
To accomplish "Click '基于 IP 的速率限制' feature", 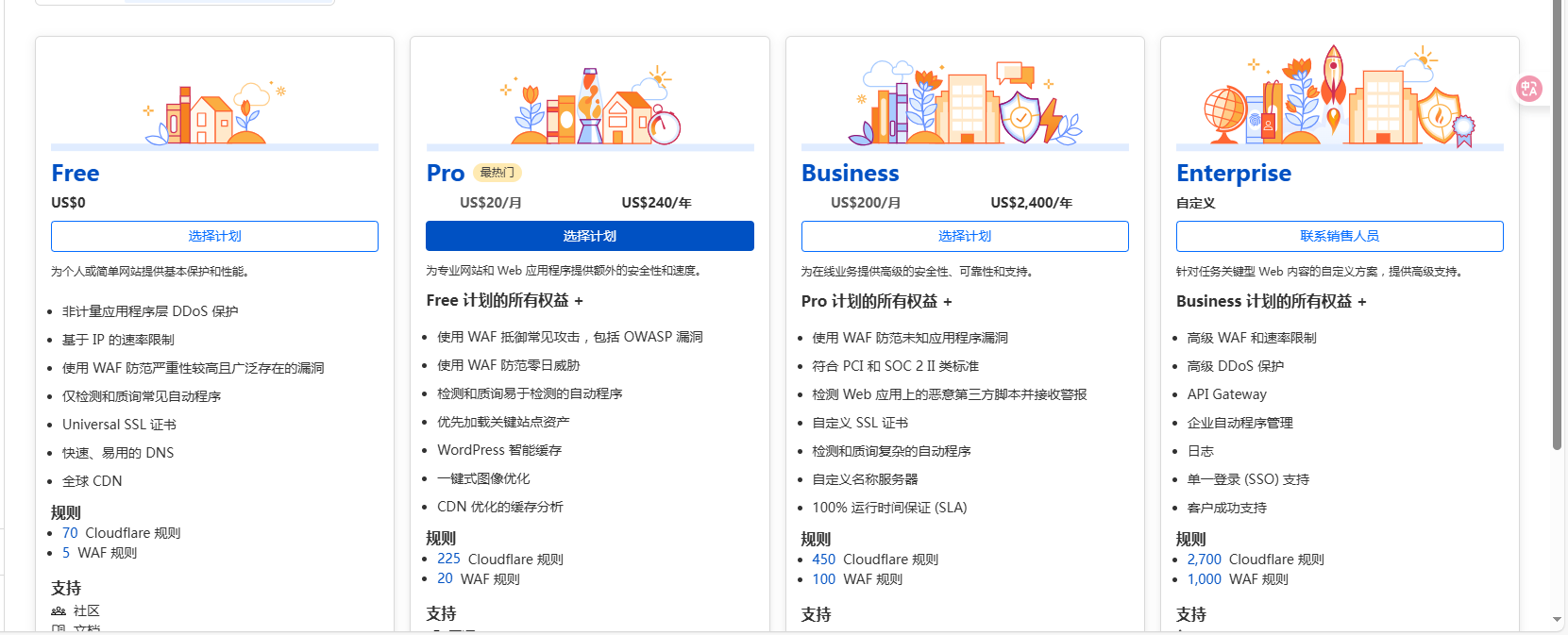I will pyautogui.click(x=118, y=340).
